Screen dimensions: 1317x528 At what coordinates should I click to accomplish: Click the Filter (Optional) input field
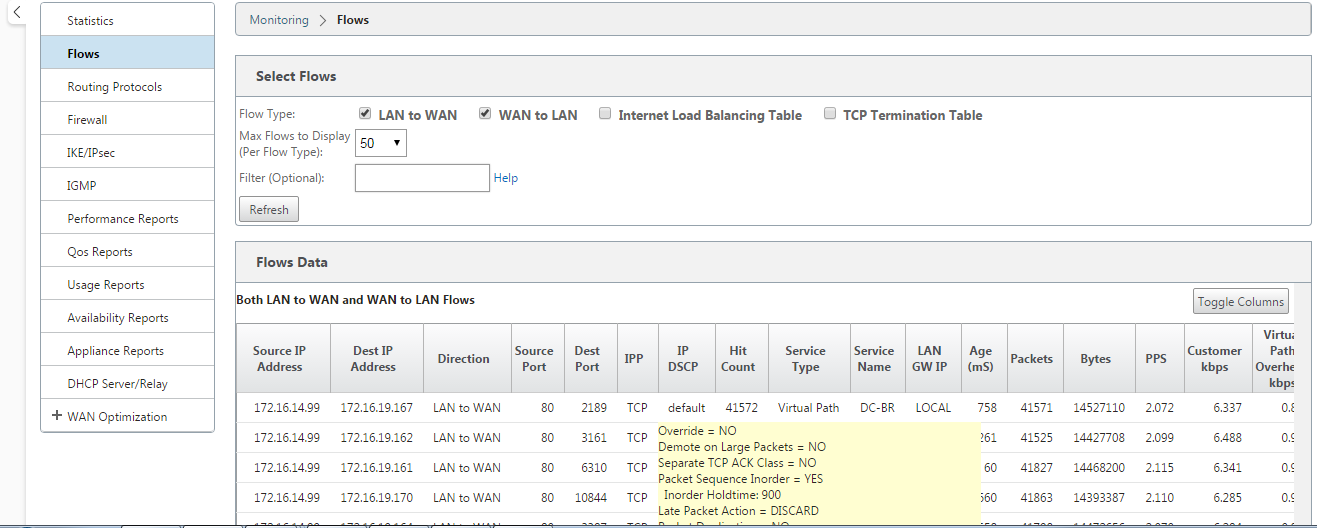click(x=422, y=177)
